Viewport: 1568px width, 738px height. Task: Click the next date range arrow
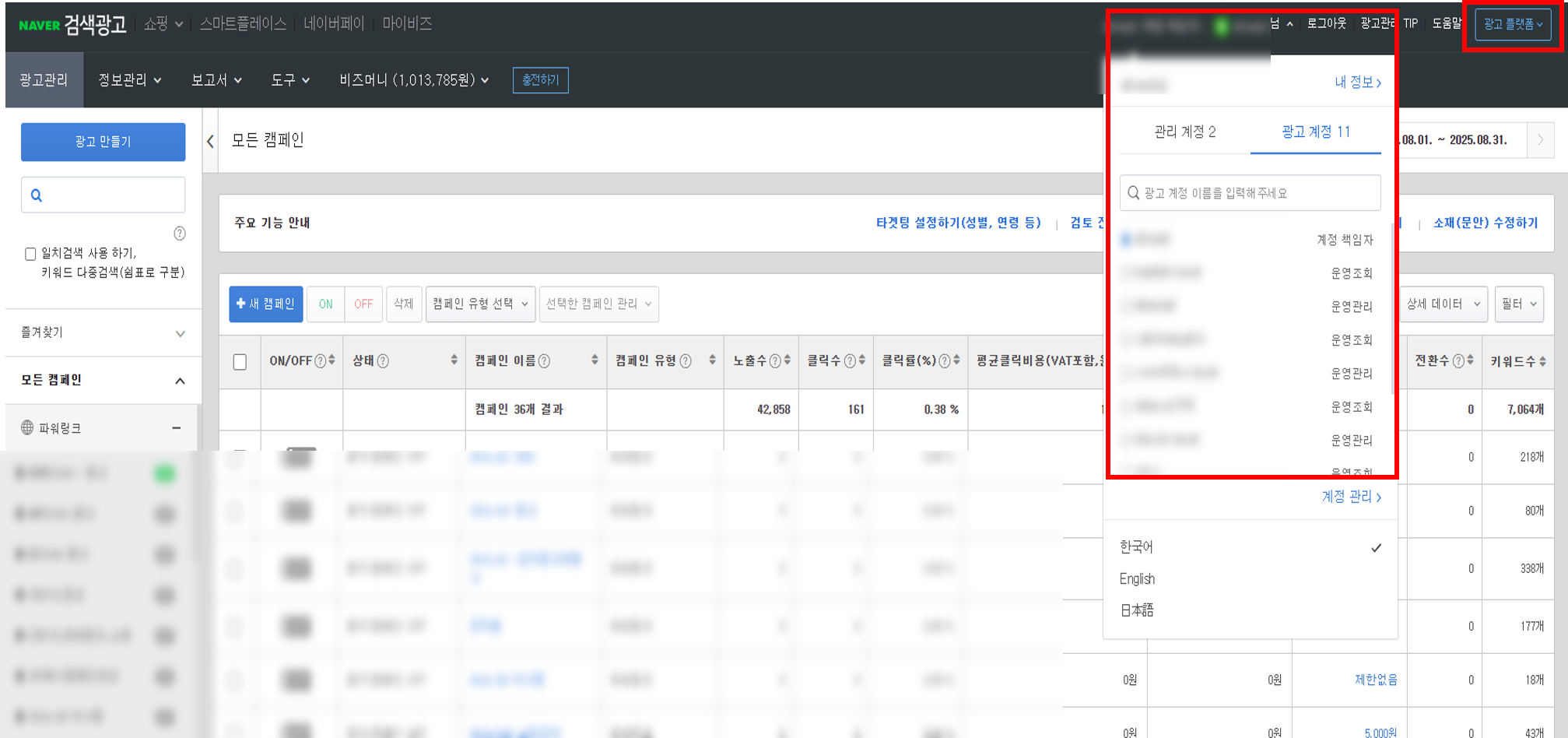click(x=1540, y=140)
